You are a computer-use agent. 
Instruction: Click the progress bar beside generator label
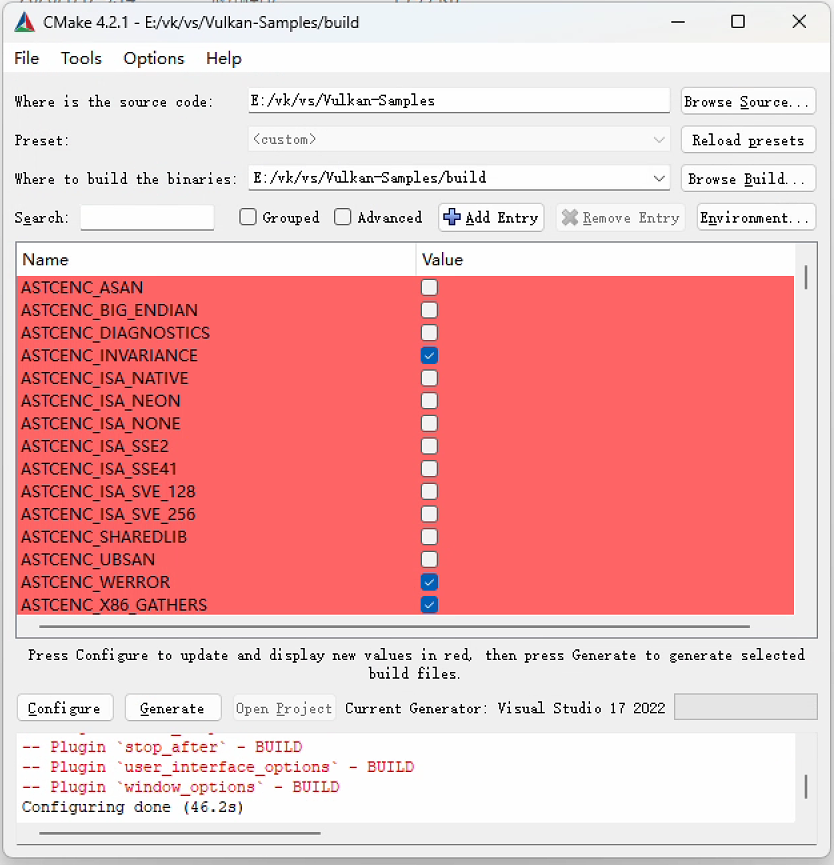click(x=746, y=707)
